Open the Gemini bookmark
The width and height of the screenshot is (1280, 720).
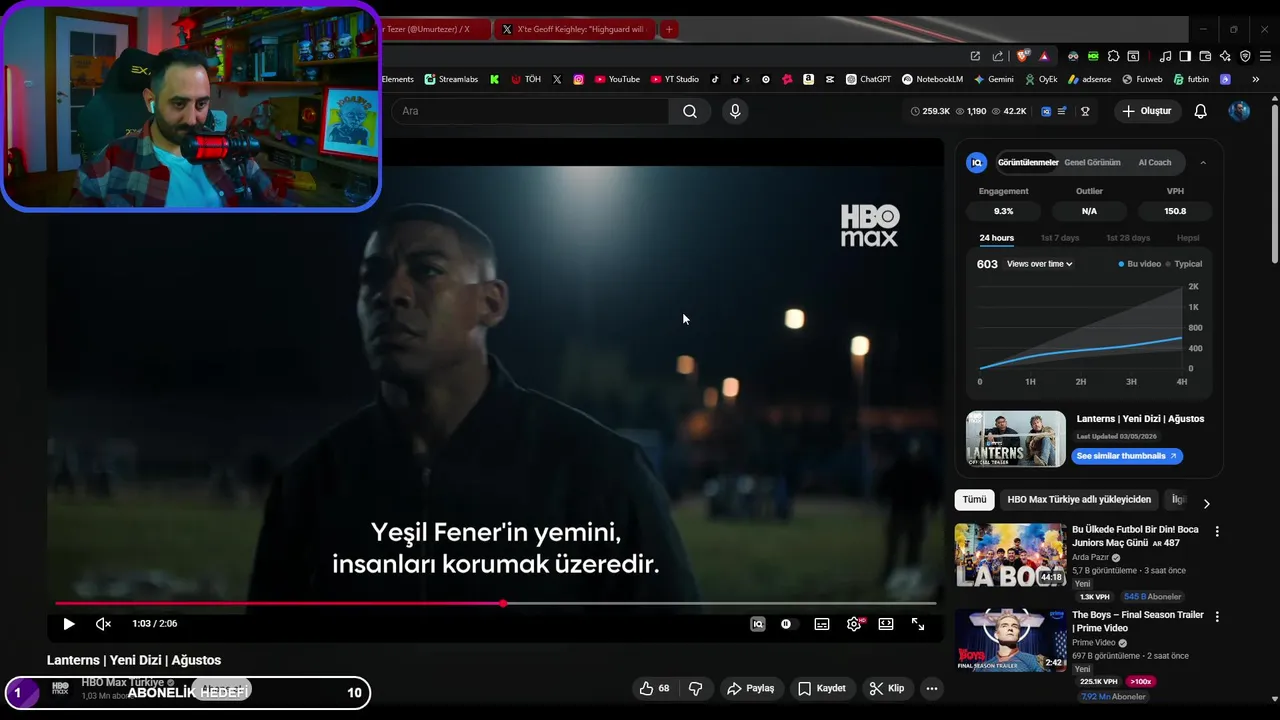pos(993,79)
